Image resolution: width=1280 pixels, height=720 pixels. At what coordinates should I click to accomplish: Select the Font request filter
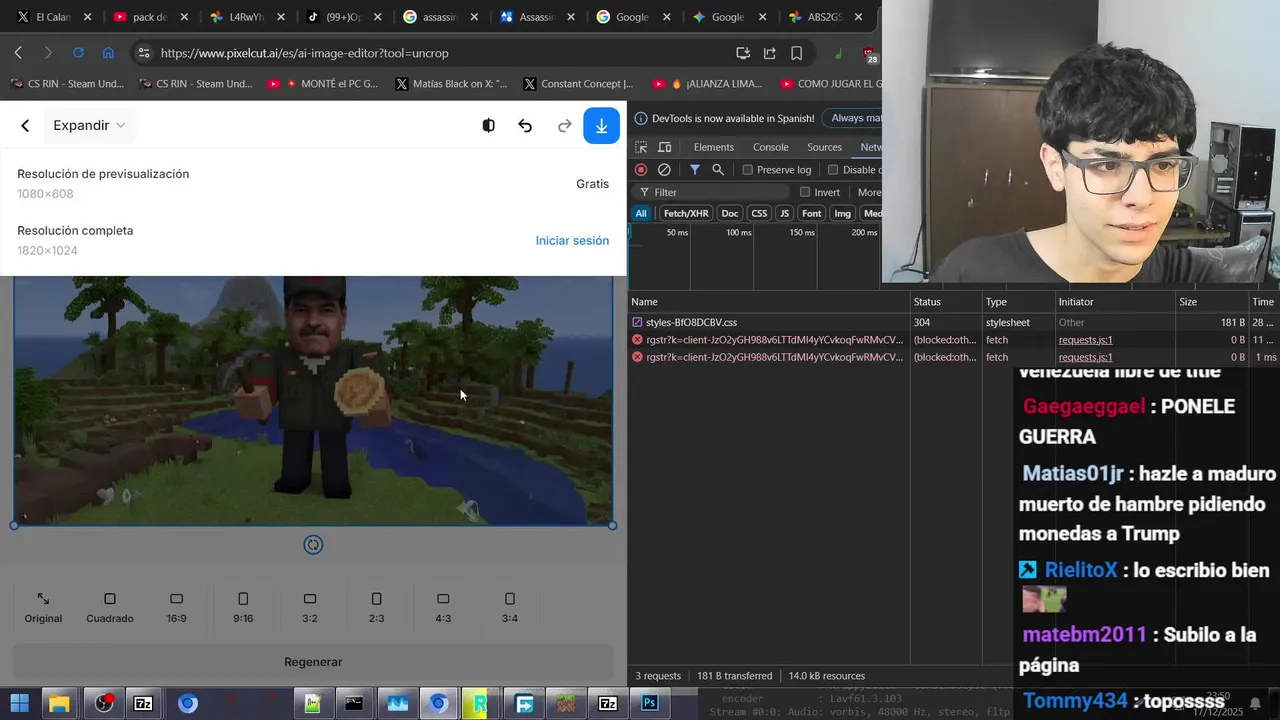coord(812,213)
